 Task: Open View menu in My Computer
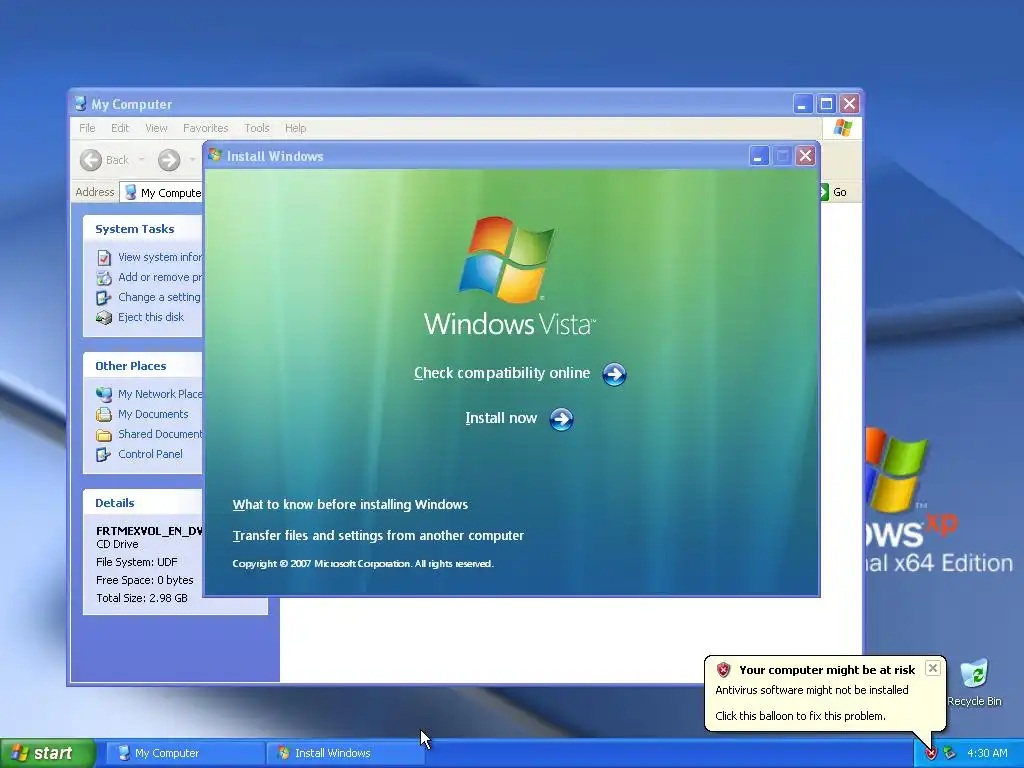pyautogui.click(x=156, y=128)
